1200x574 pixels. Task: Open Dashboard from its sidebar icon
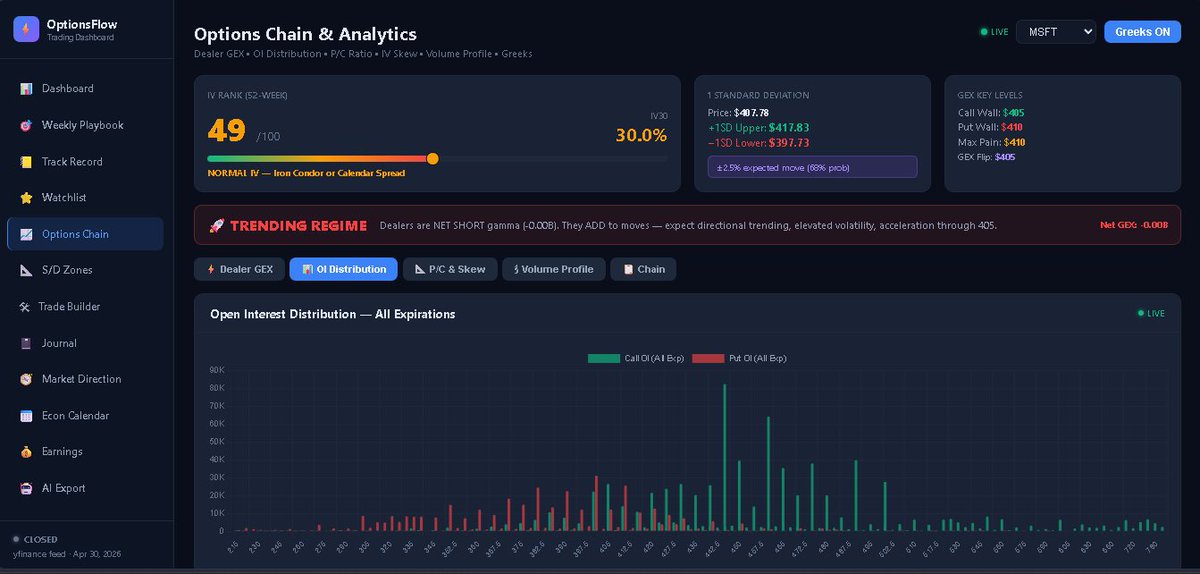tap(26, 89)
